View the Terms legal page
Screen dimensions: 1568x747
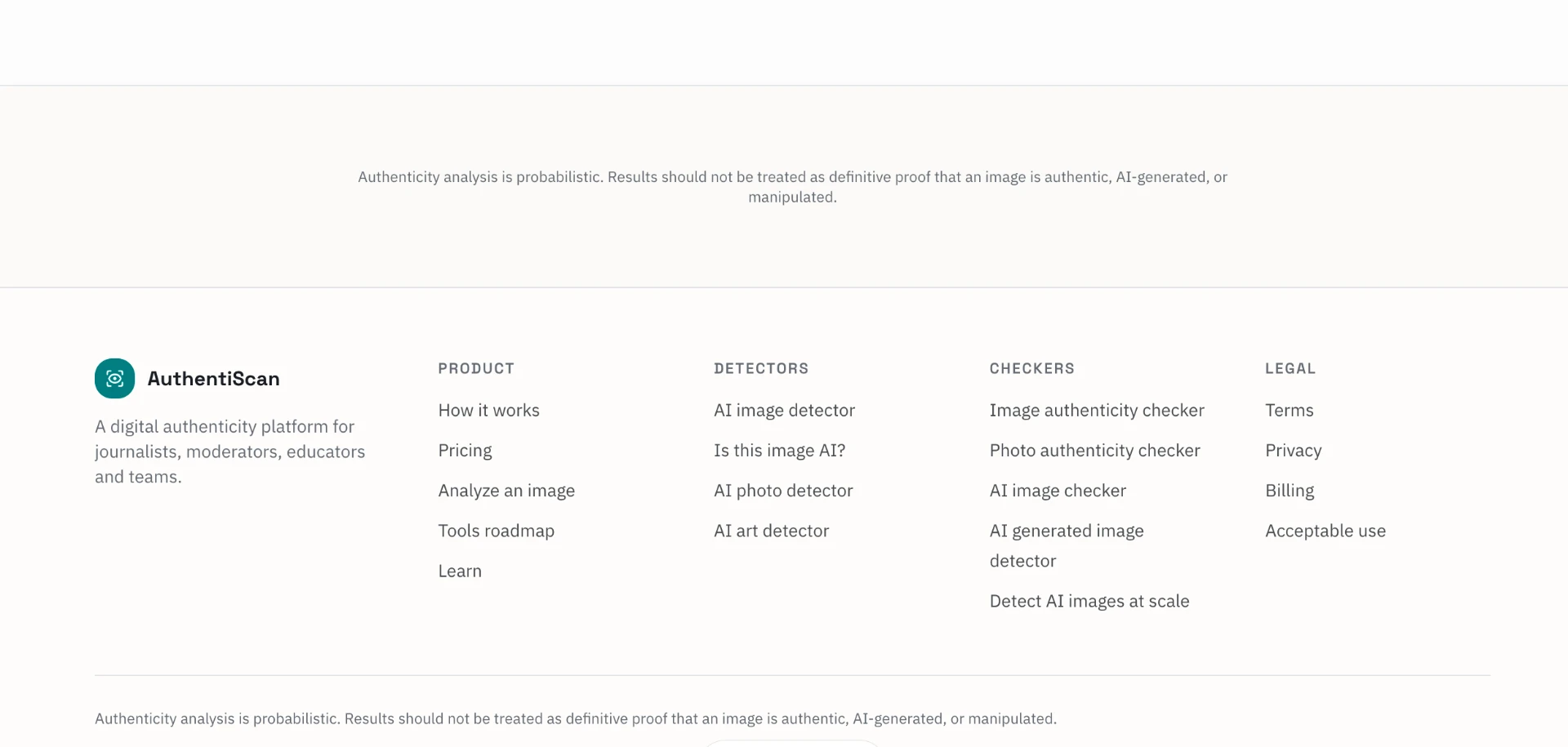pyautogui.click(x=1290, y=410)
